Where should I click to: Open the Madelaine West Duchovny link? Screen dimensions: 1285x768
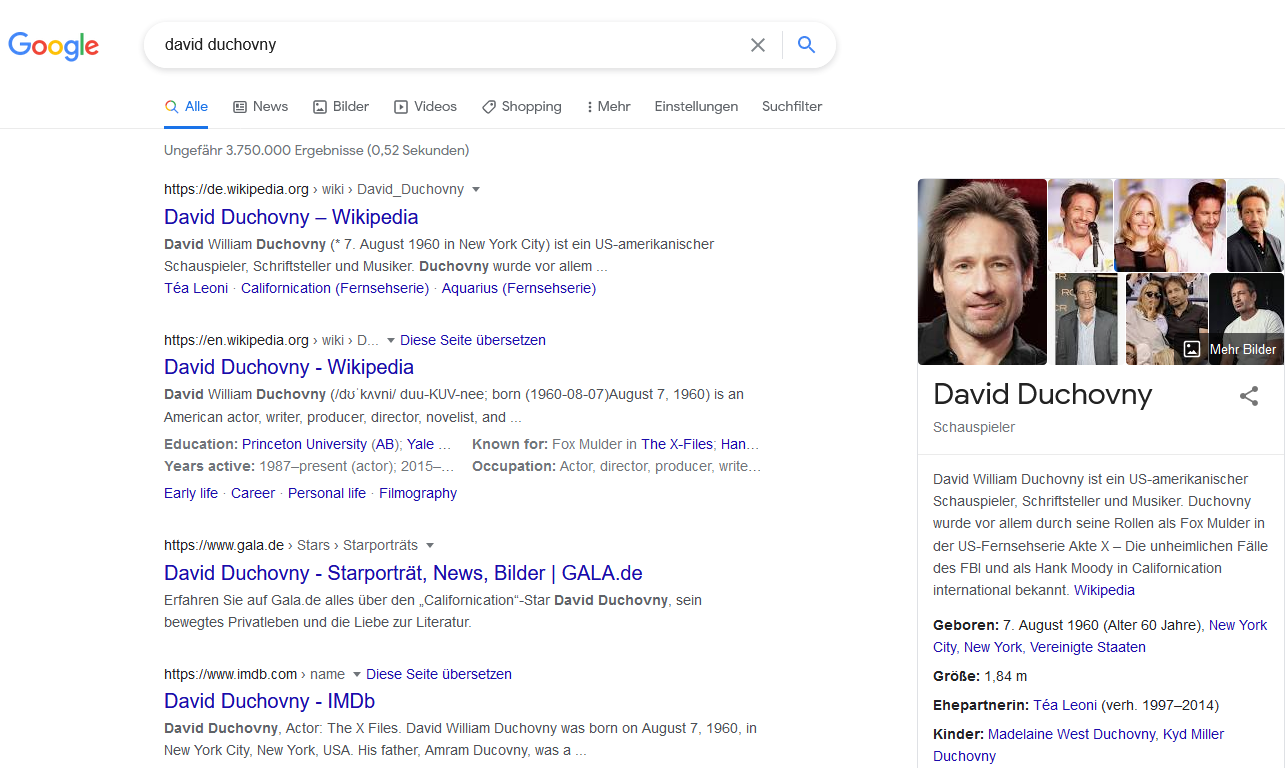tap(1071, 734)
